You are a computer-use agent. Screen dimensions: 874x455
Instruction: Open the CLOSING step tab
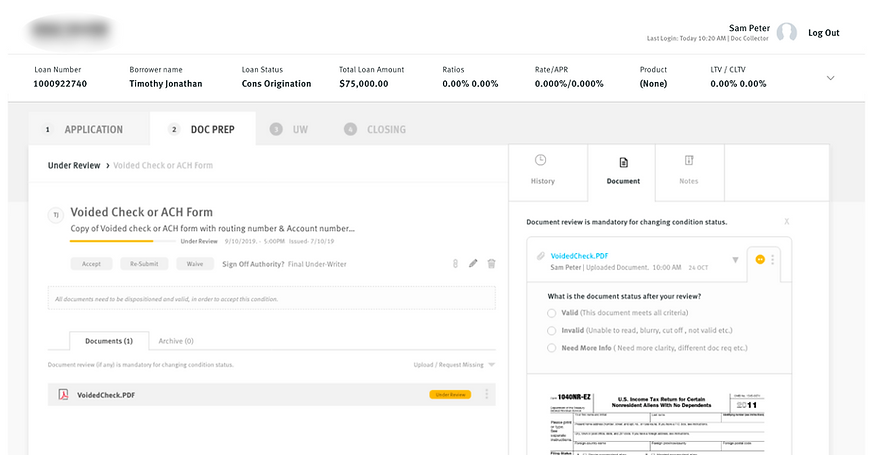[x=375, y=129]
